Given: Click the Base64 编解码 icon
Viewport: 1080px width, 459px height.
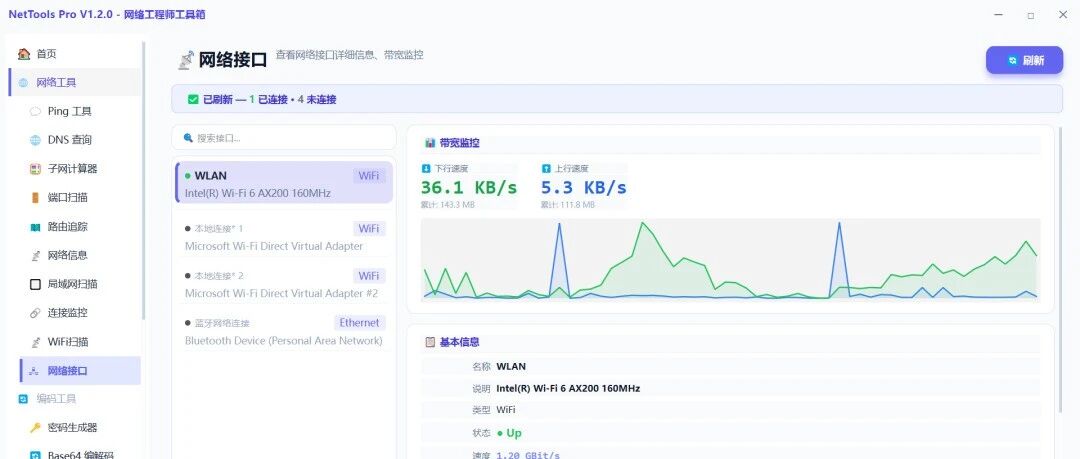Looking at the screenshot, I should pyautogui.click(x=35, y=455).
